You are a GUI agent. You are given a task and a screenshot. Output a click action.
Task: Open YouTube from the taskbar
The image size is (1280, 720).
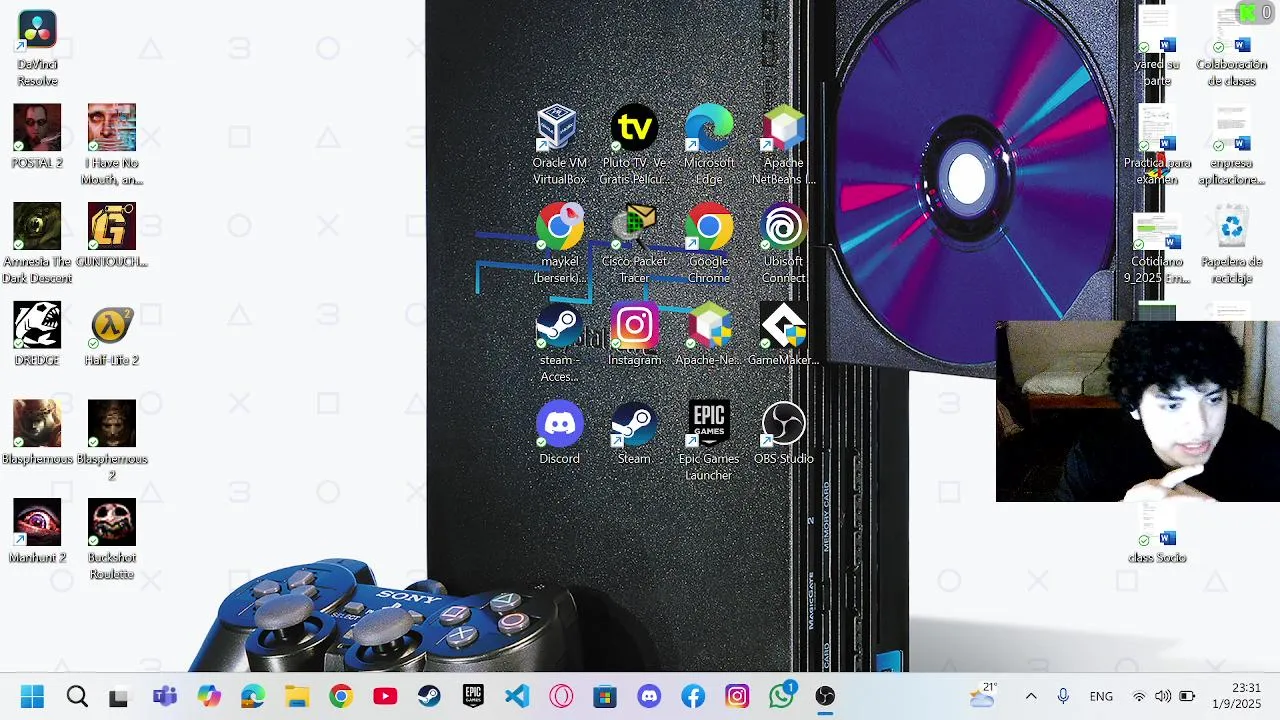(385, 696)
